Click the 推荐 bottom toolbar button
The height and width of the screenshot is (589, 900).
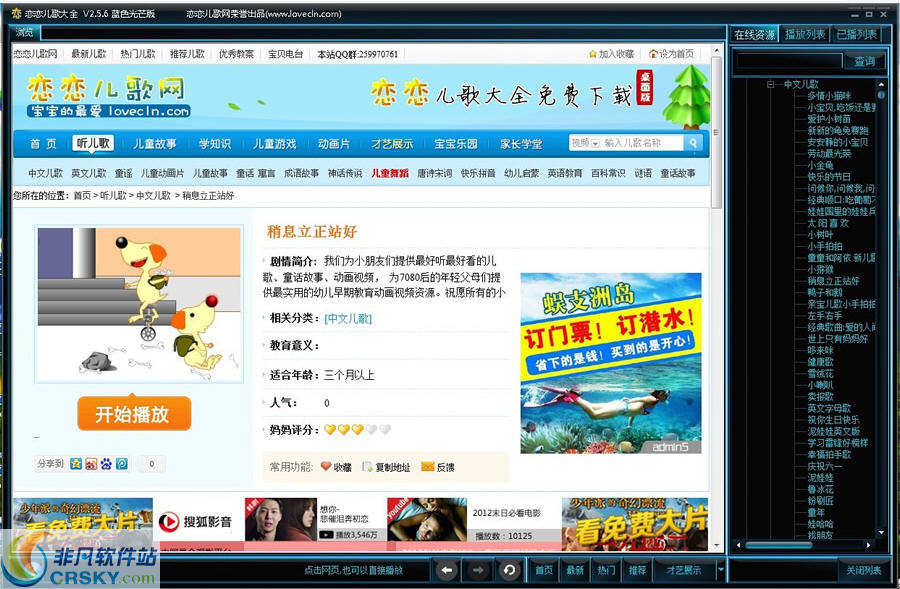point(637,570)
